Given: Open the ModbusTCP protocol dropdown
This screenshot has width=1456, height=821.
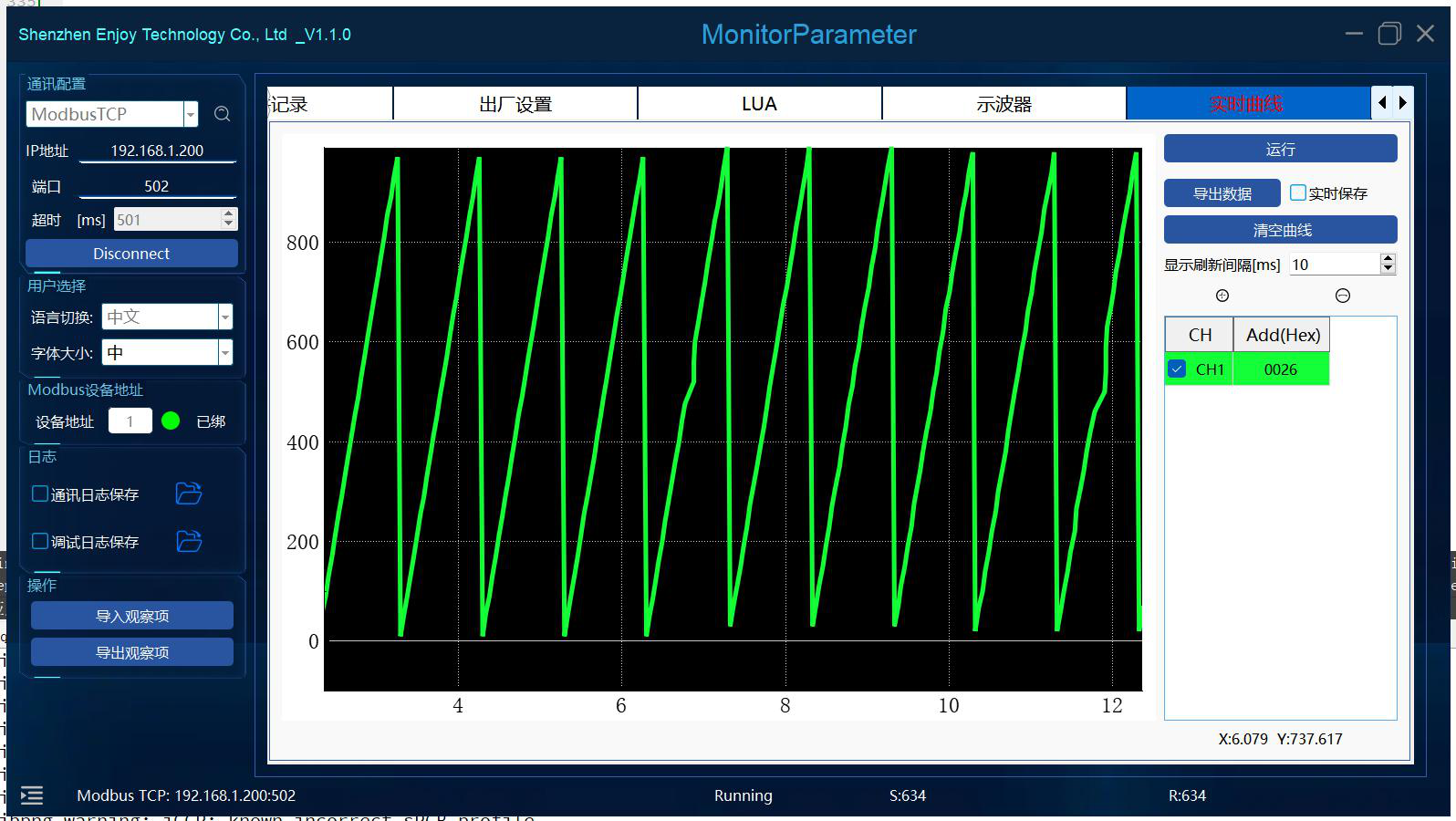Looking at the screenshot, I should pyautogui.click(x=191, y=114).
